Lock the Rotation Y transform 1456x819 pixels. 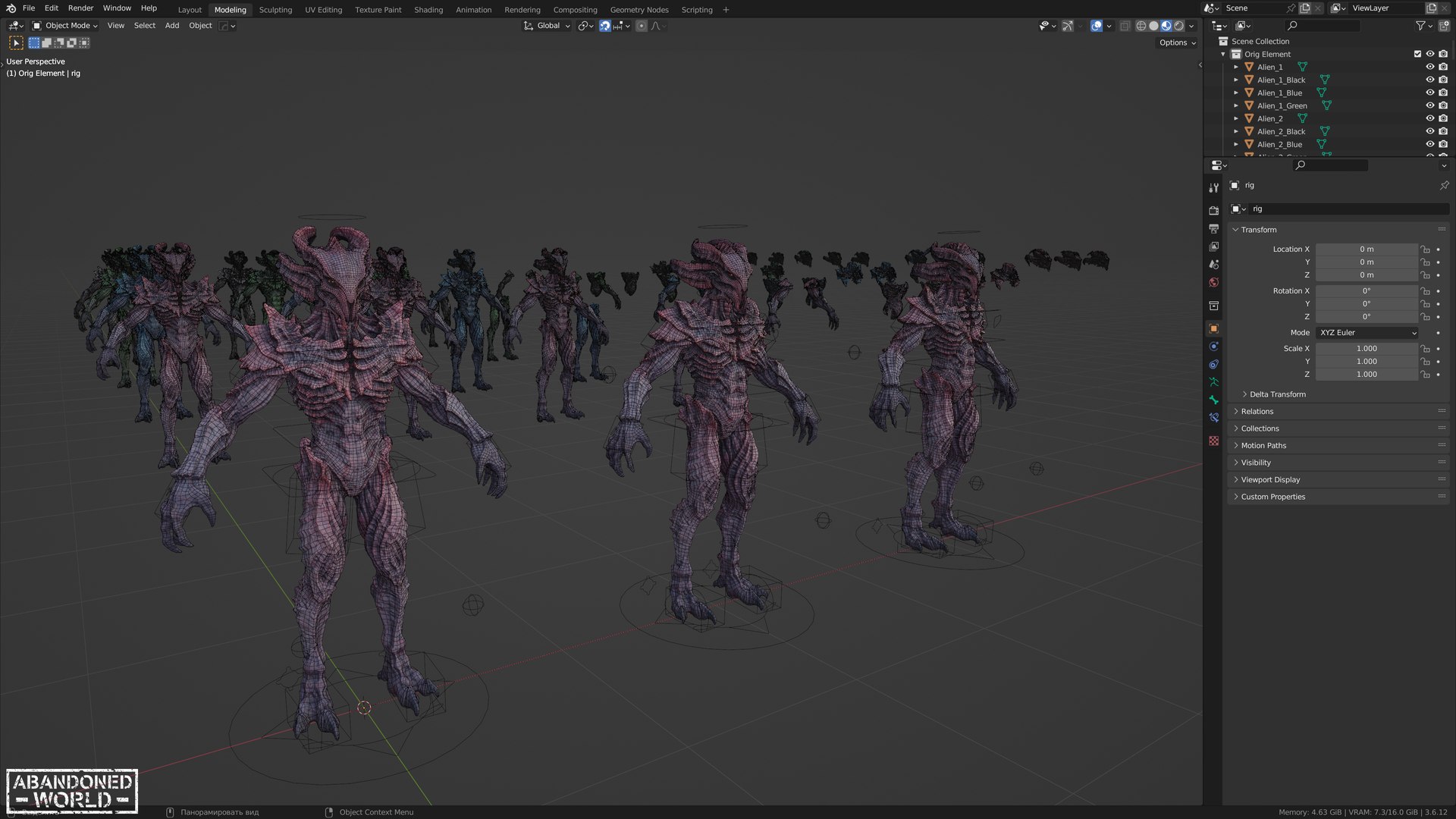point(1425,304)
